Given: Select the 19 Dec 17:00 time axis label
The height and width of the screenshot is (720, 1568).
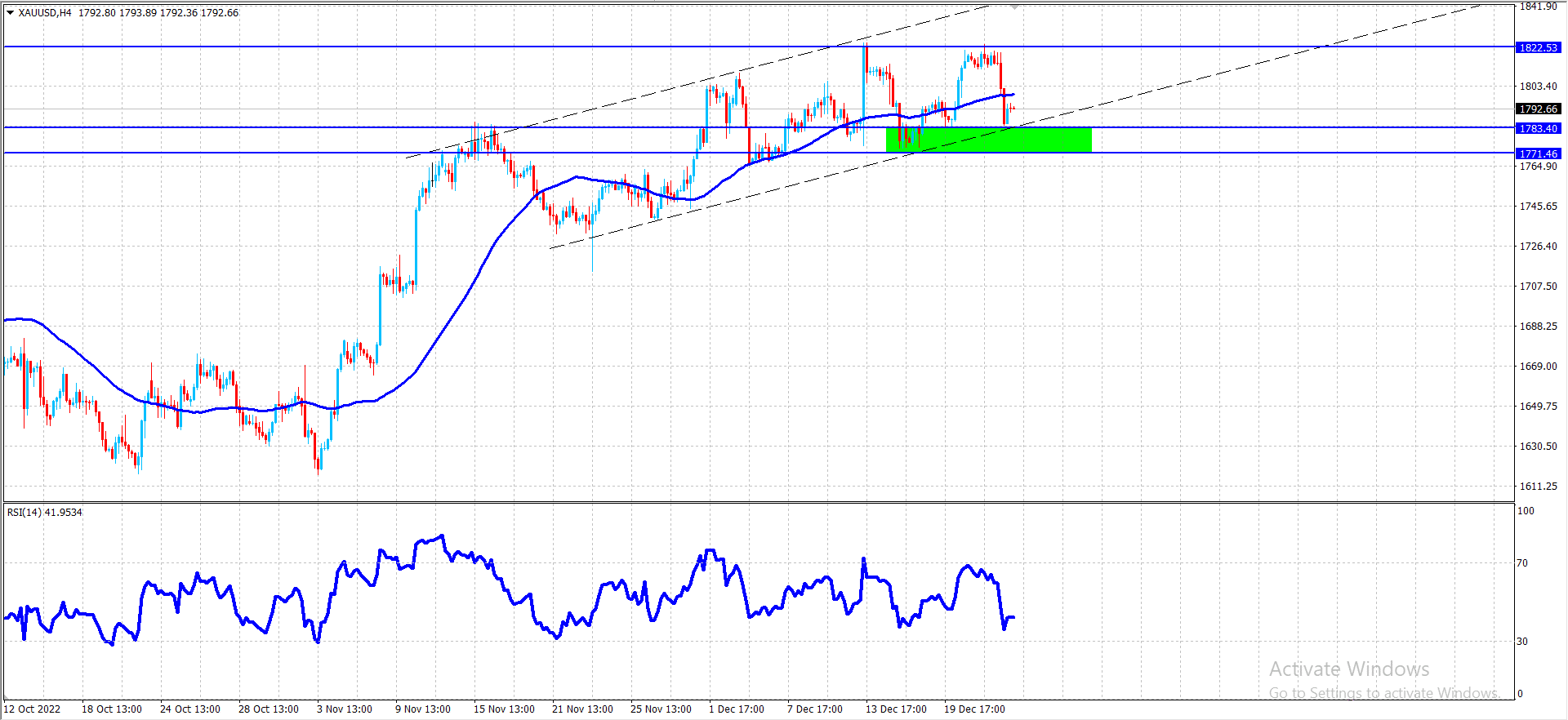Looking at the screenshot, I should click(x=974, y=709).
